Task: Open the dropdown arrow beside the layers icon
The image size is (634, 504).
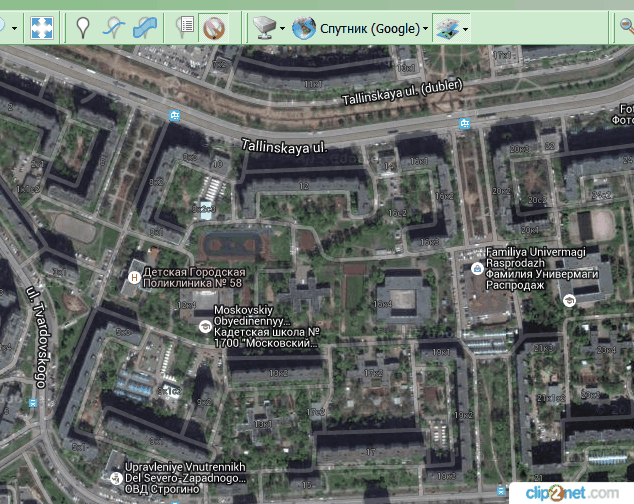Action: pos(465,29)
